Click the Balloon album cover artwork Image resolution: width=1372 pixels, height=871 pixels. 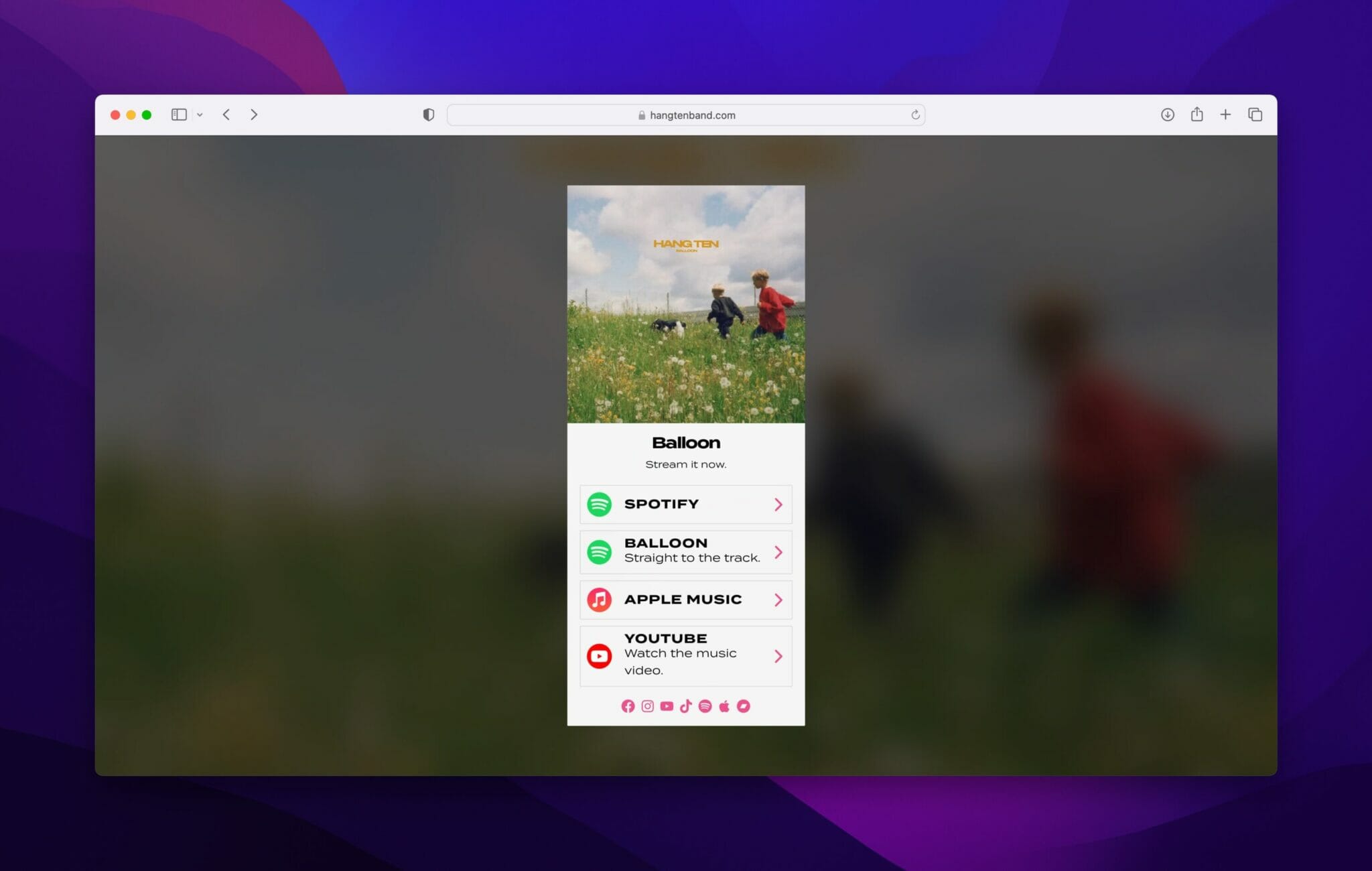pos(686,304)
